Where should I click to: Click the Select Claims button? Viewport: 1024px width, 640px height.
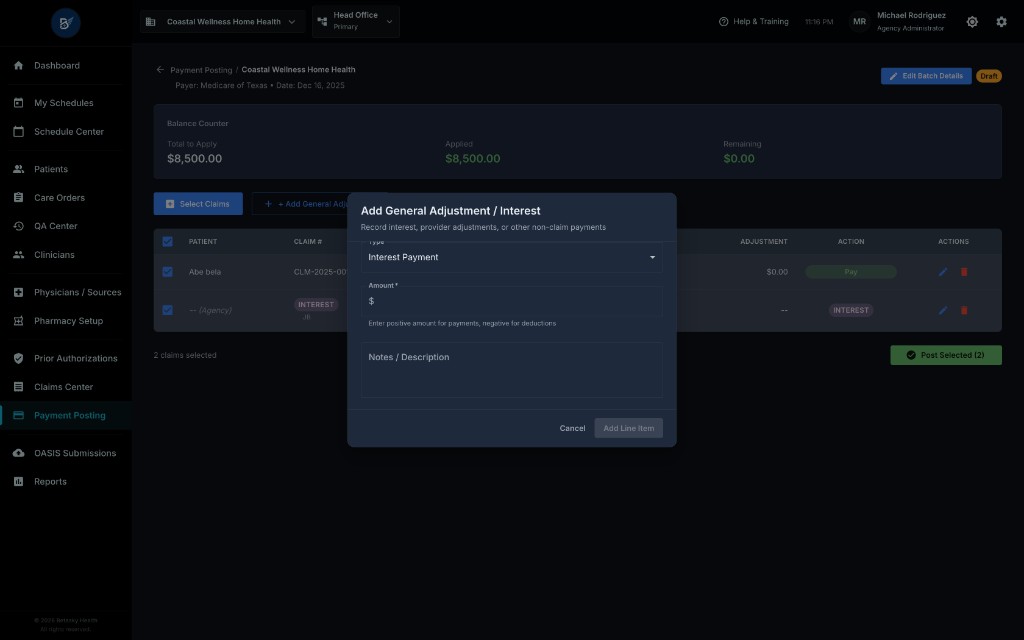tap(198, 204)
